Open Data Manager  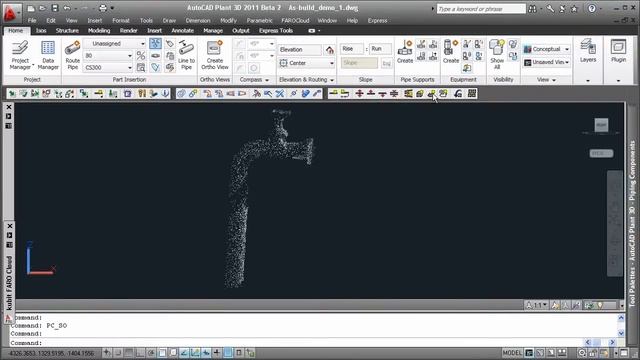pyautogui.click(x=48, y=55)
